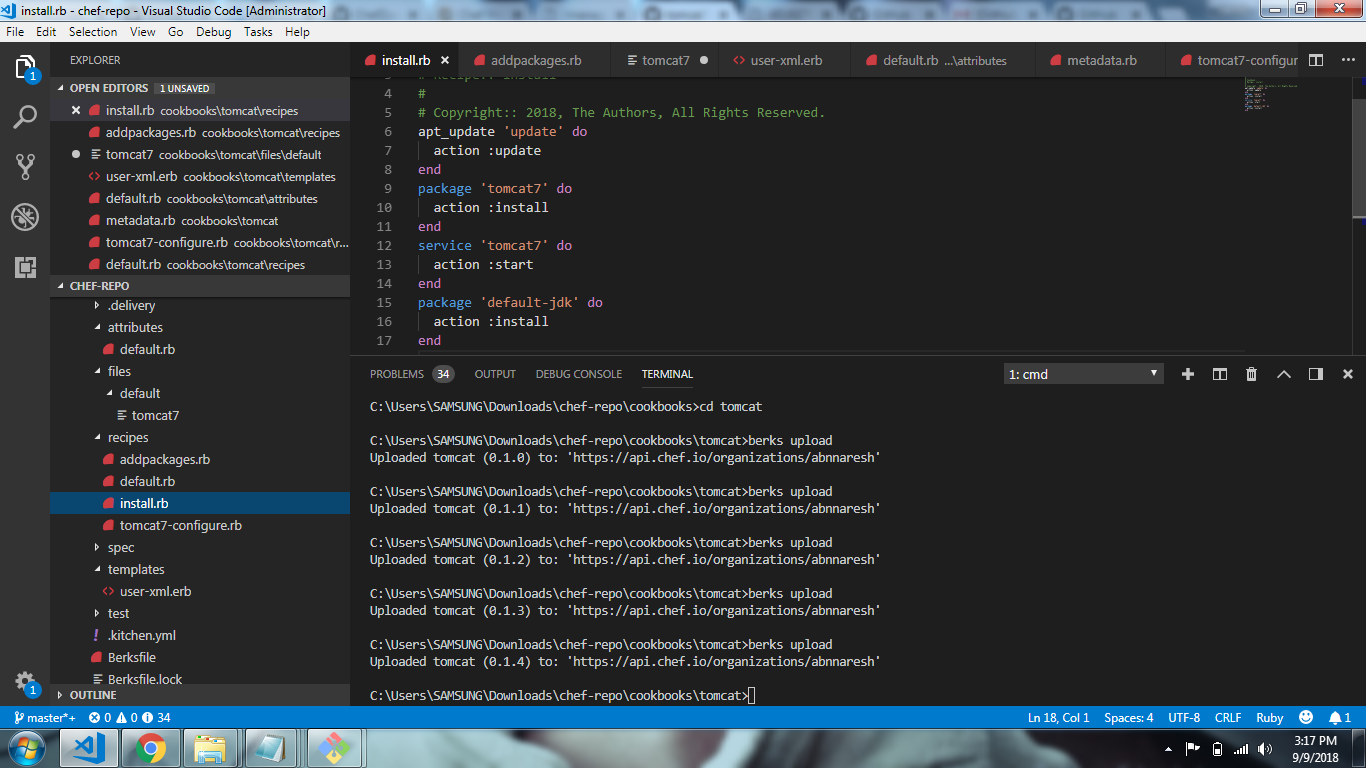The image size is (1366, 768).
Task: Open the Tasks menu
Action: (x=258, y=31)
